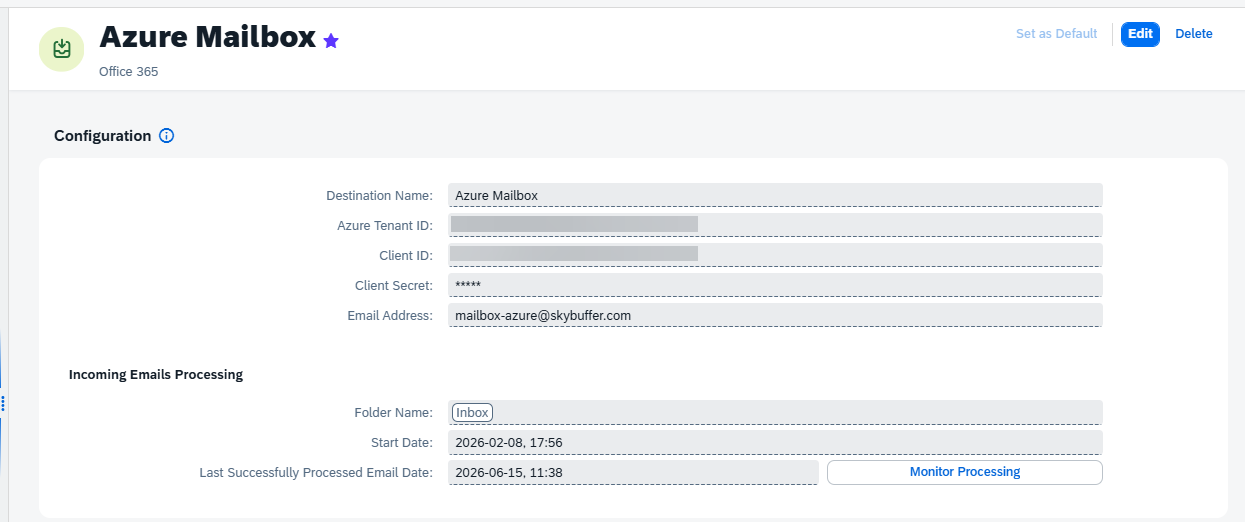Click the Azure Tenant ID field
The height and width of the screenshot is (522, 1245).
coord(775,225)
